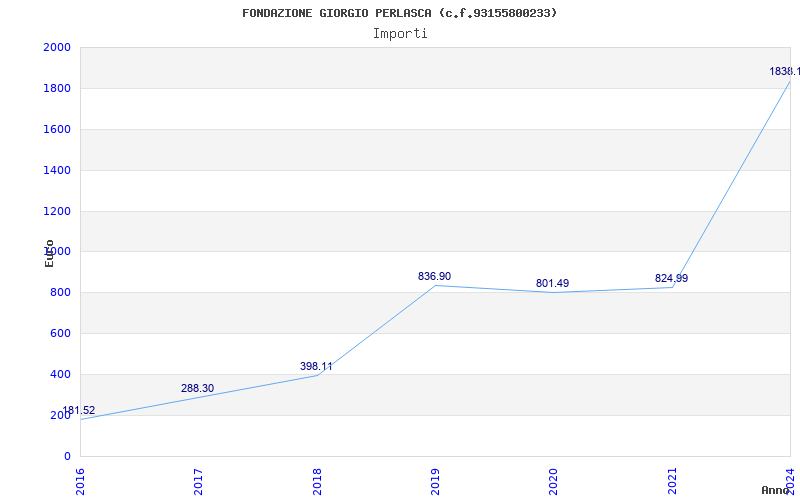Click the Euro y-axis title
Viewport: 800px width, 500px height.
pos(49,253)
